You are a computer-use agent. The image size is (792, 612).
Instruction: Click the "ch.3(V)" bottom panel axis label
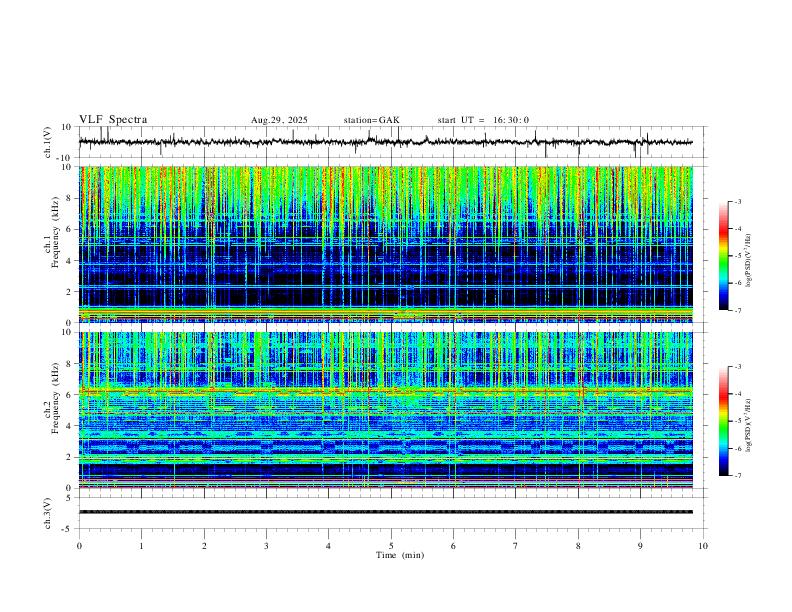(x=48, y=513)
